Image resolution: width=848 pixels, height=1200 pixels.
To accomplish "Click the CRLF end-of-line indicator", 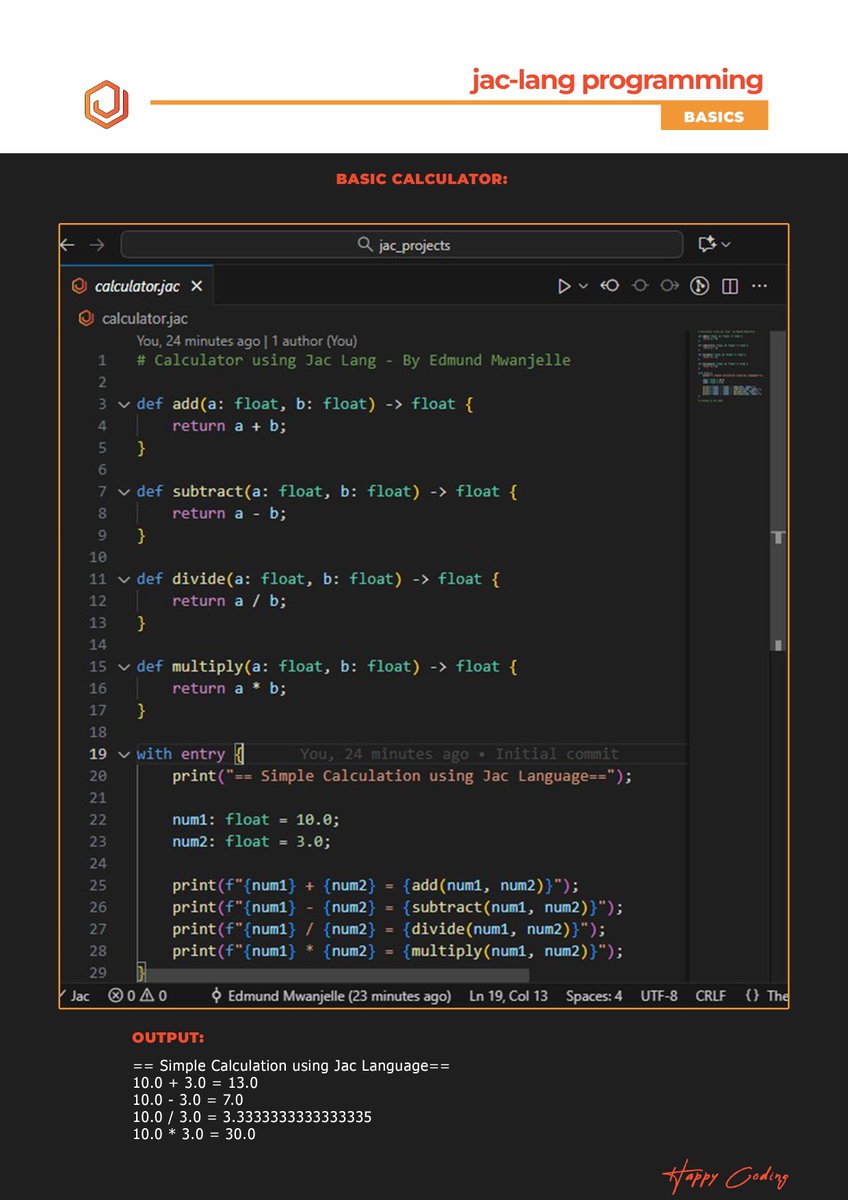I will 711,996.
